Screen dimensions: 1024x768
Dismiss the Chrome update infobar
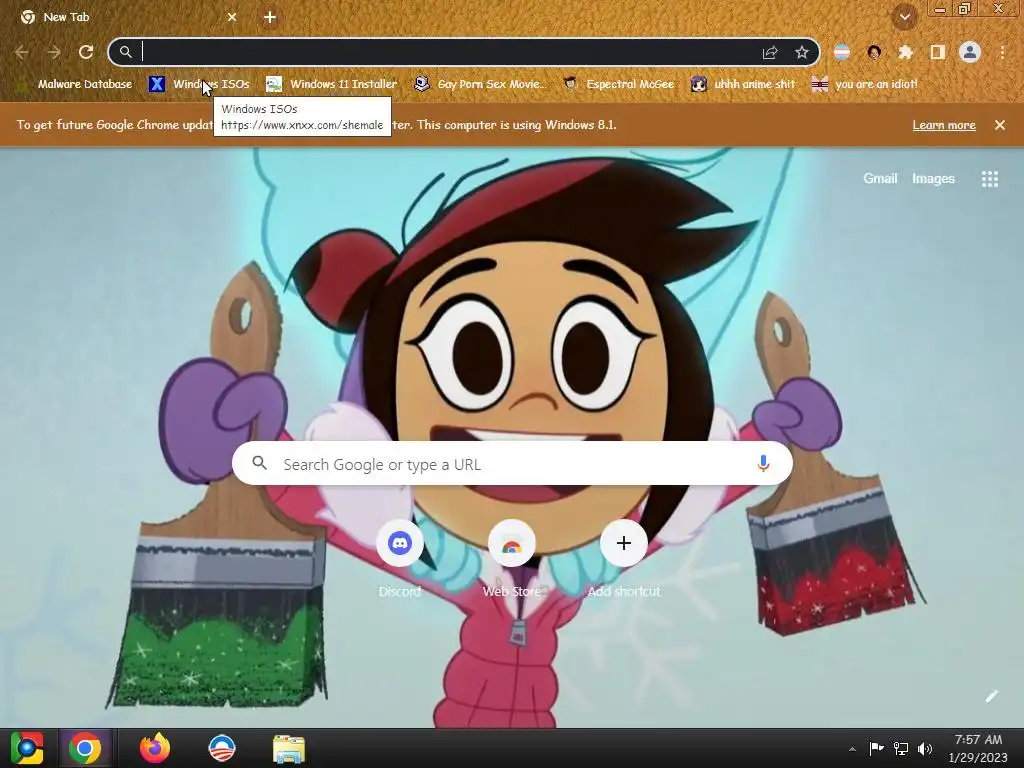(1000, 125)
